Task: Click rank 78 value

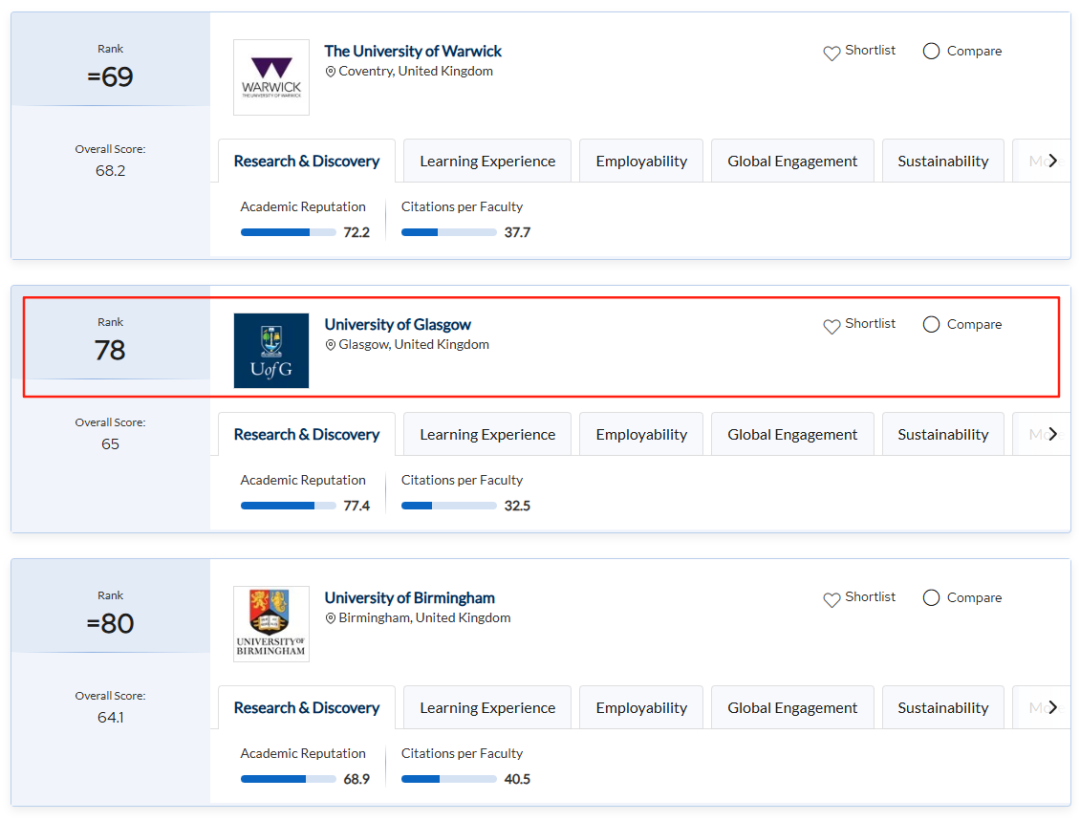Action: click(110, 350)
